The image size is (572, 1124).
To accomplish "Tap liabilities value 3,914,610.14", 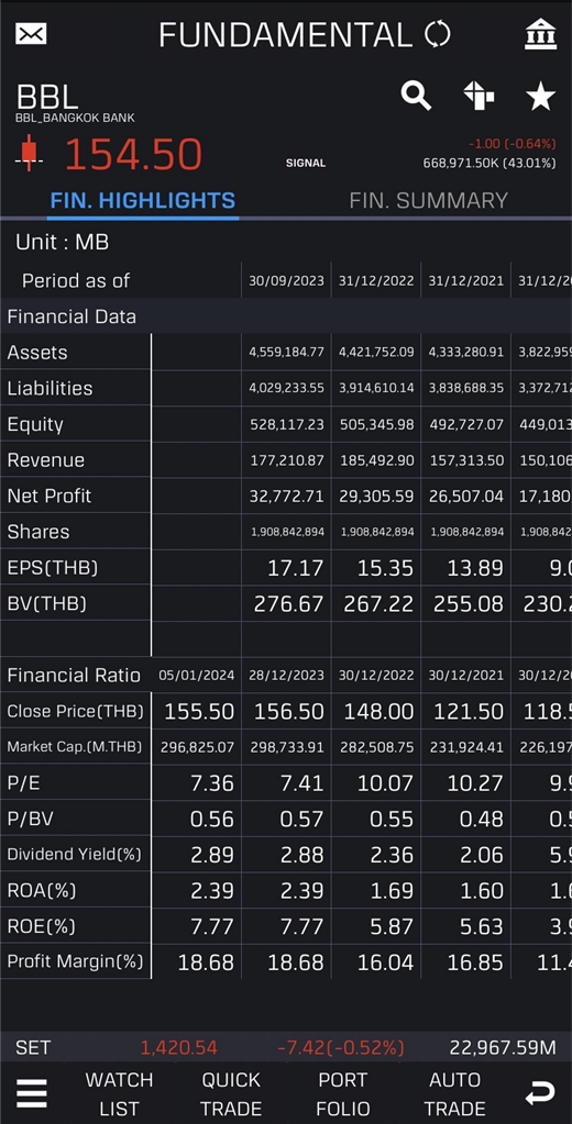I will coord(376,389).
